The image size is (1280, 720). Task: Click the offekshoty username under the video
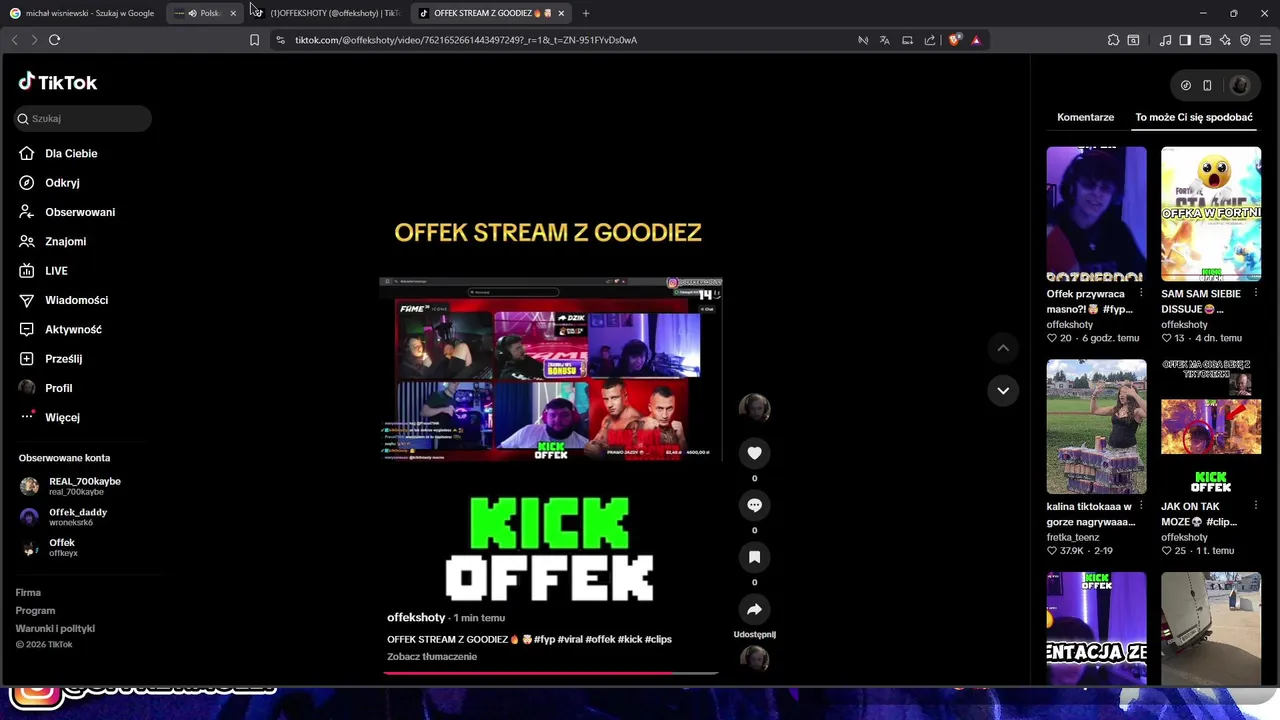[x=416, y=618]
